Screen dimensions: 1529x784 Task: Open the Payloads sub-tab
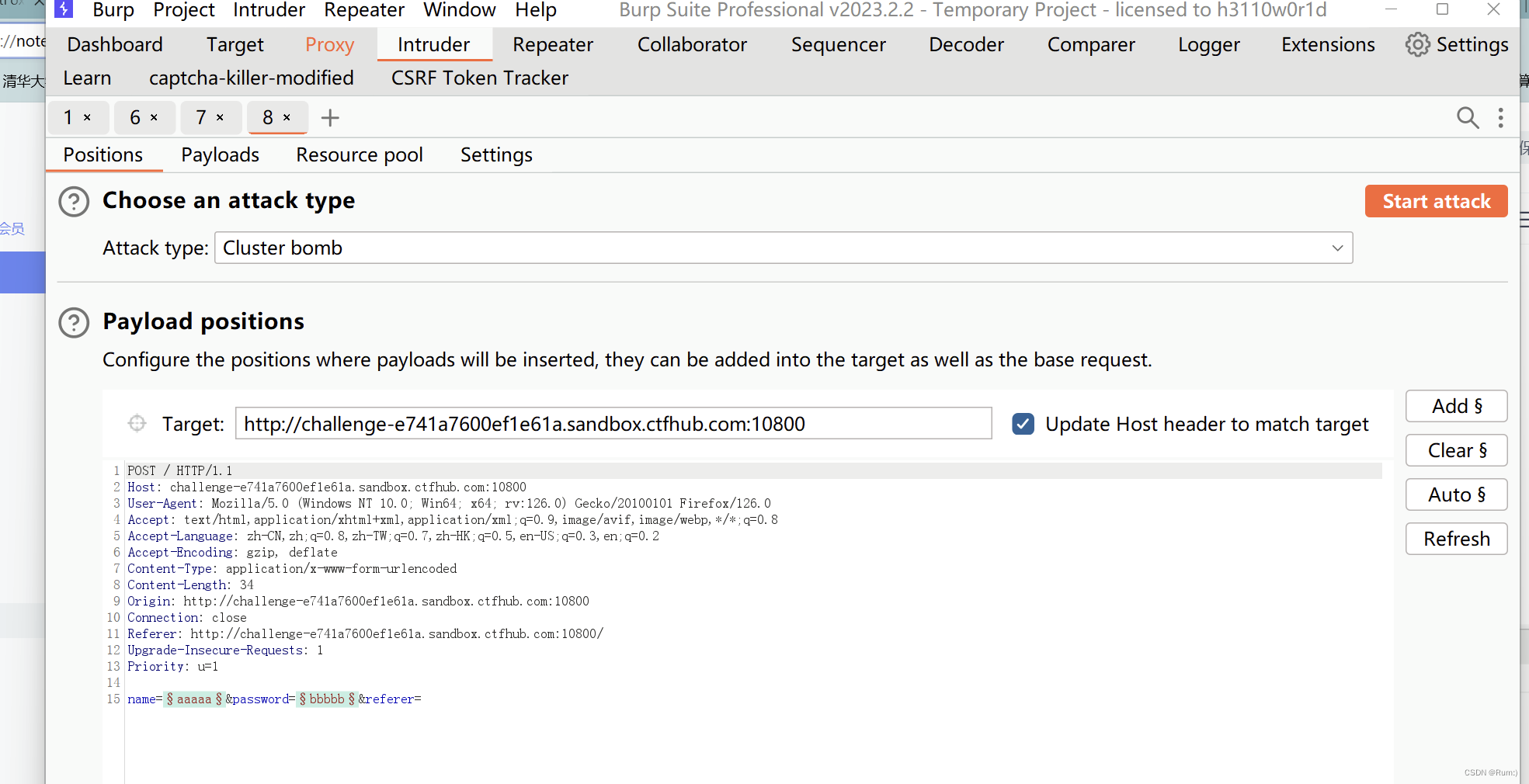pyautogui.click(x=220, y=154)
